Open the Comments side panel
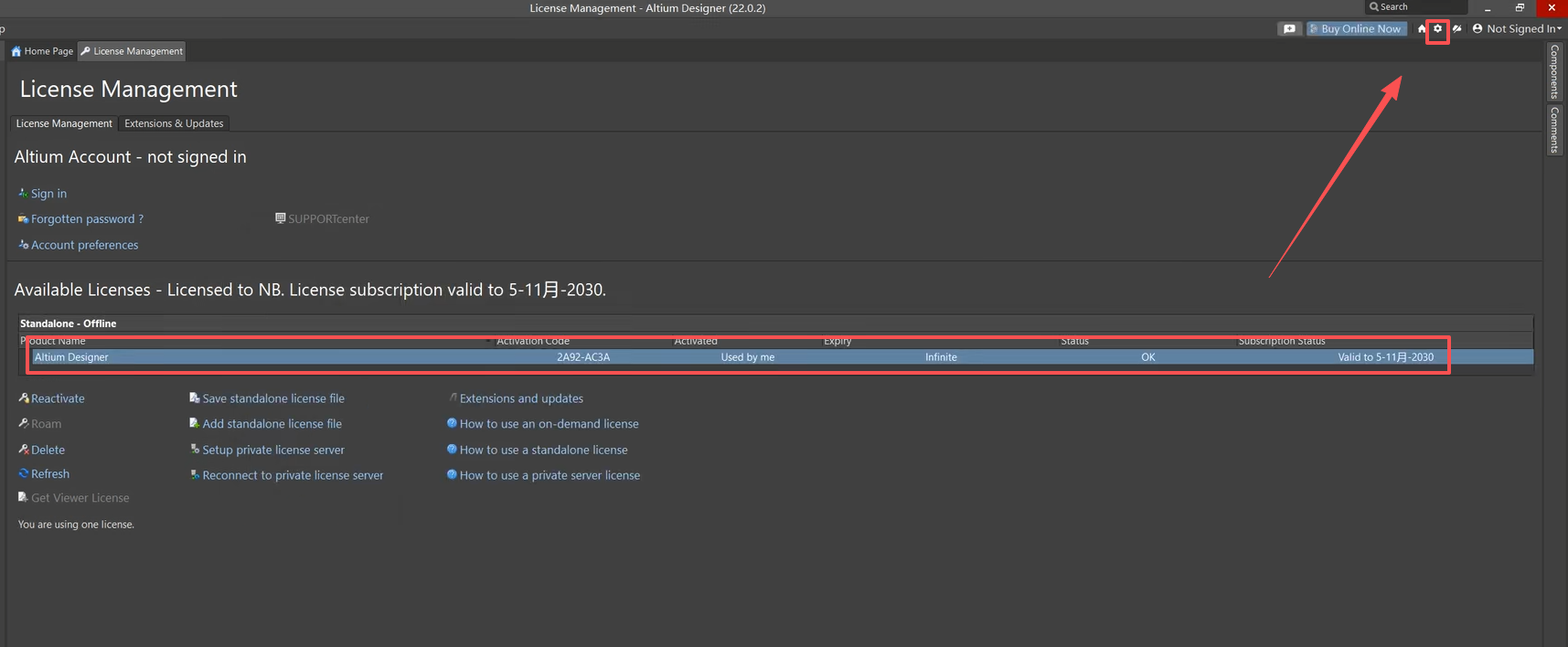Viewport: 1568px width, 647px height. 1554,130
